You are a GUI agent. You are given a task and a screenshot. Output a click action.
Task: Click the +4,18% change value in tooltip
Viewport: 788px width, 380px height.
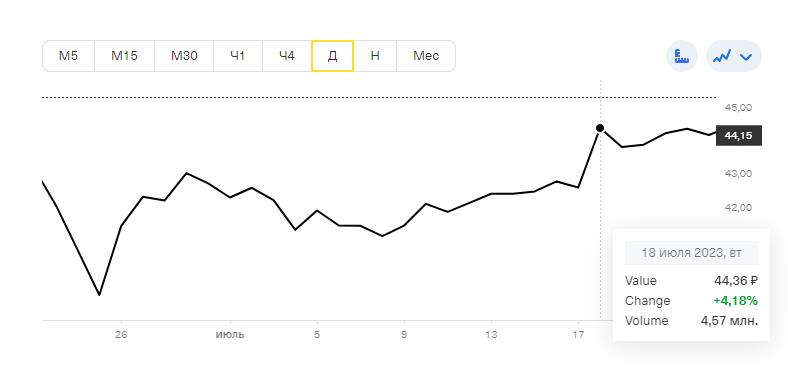click(735, 301)
